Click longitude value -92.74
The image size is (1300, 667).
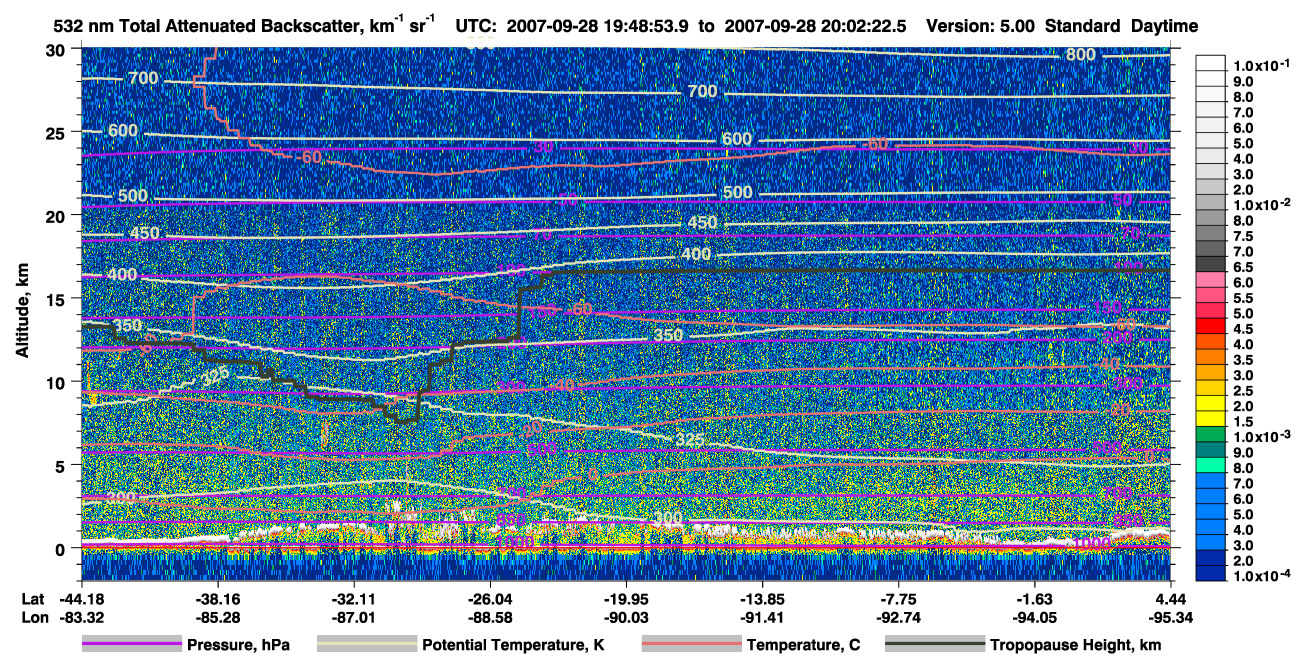click(899, 616)
